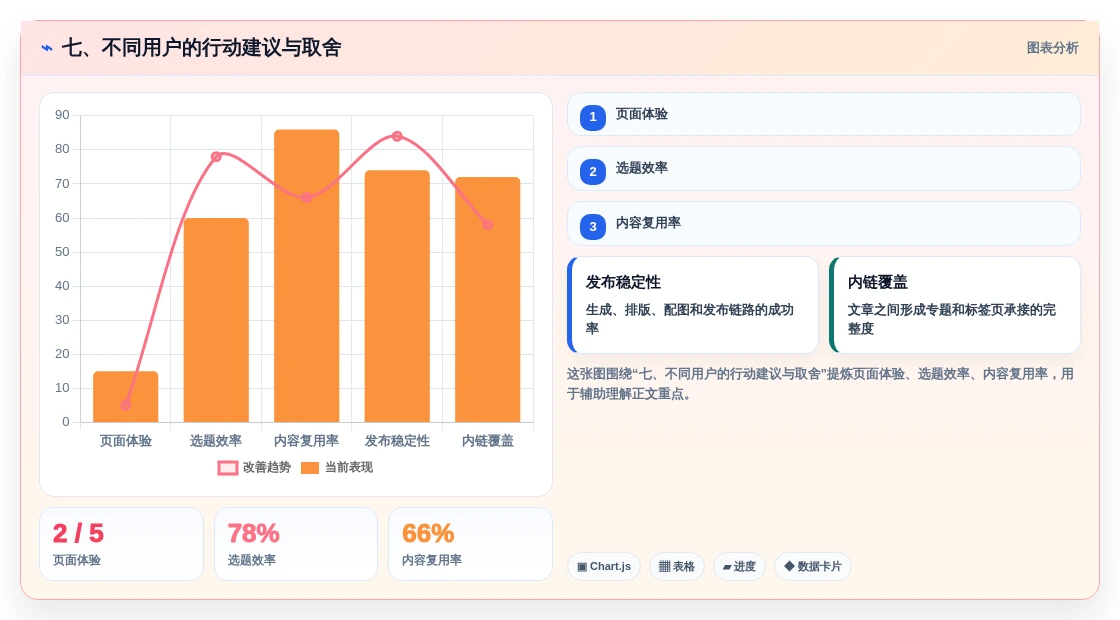Click the number 2 badge for 选题效率
Screen dimensions: 1120x620
593,172
